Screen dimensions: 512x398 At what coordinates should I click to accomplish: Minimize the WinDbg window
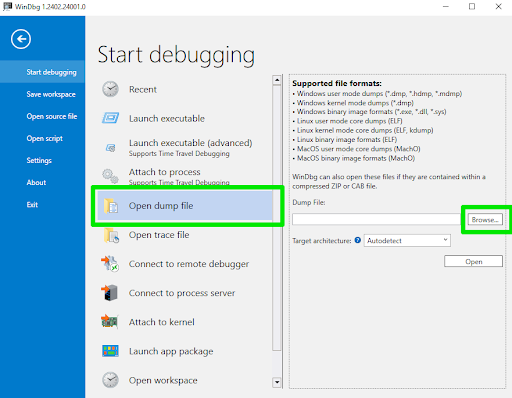point(446,6)
